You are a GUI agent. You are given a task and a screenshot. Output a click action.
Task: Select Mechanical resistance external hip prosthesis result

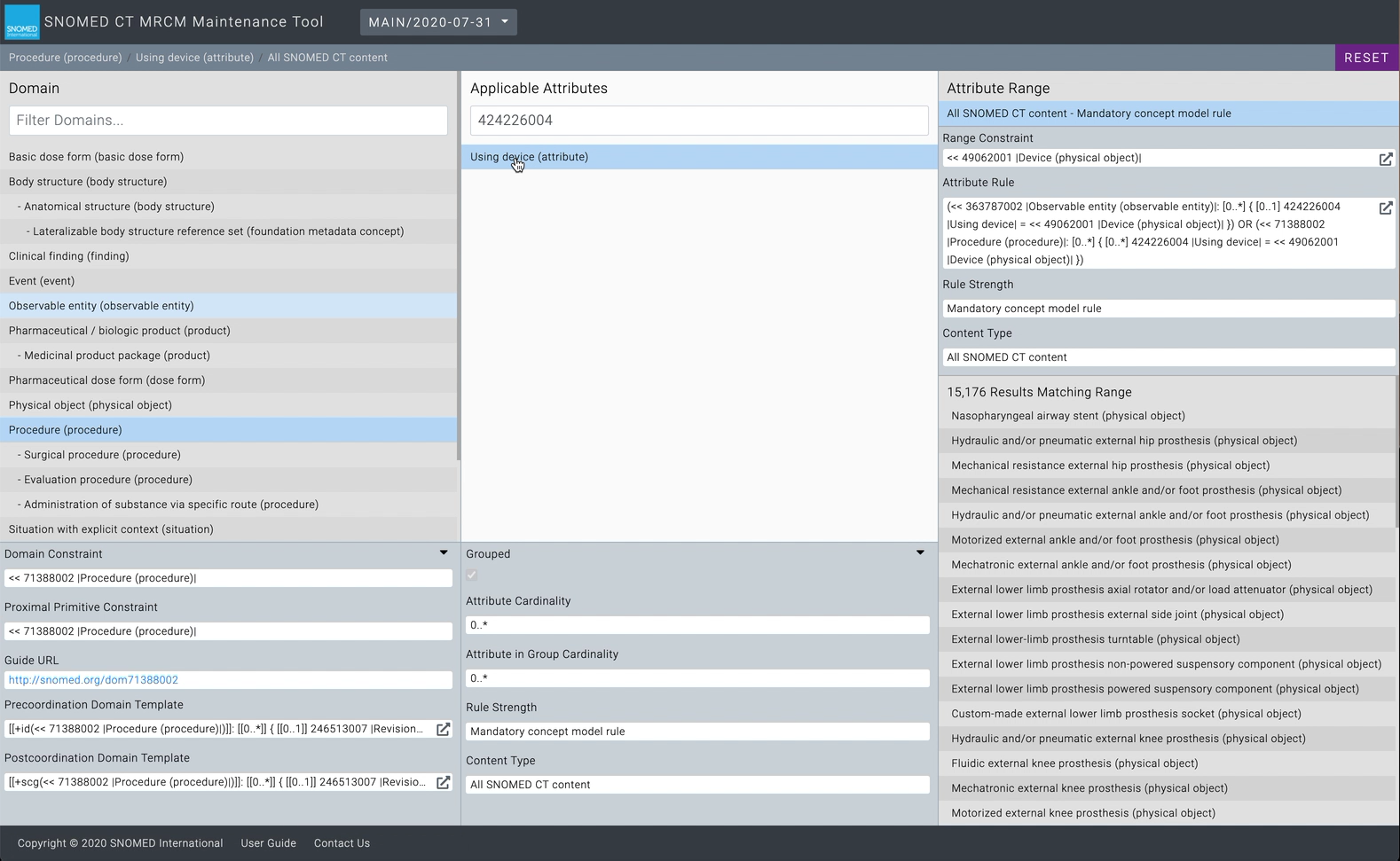[x=1167, y=466]
